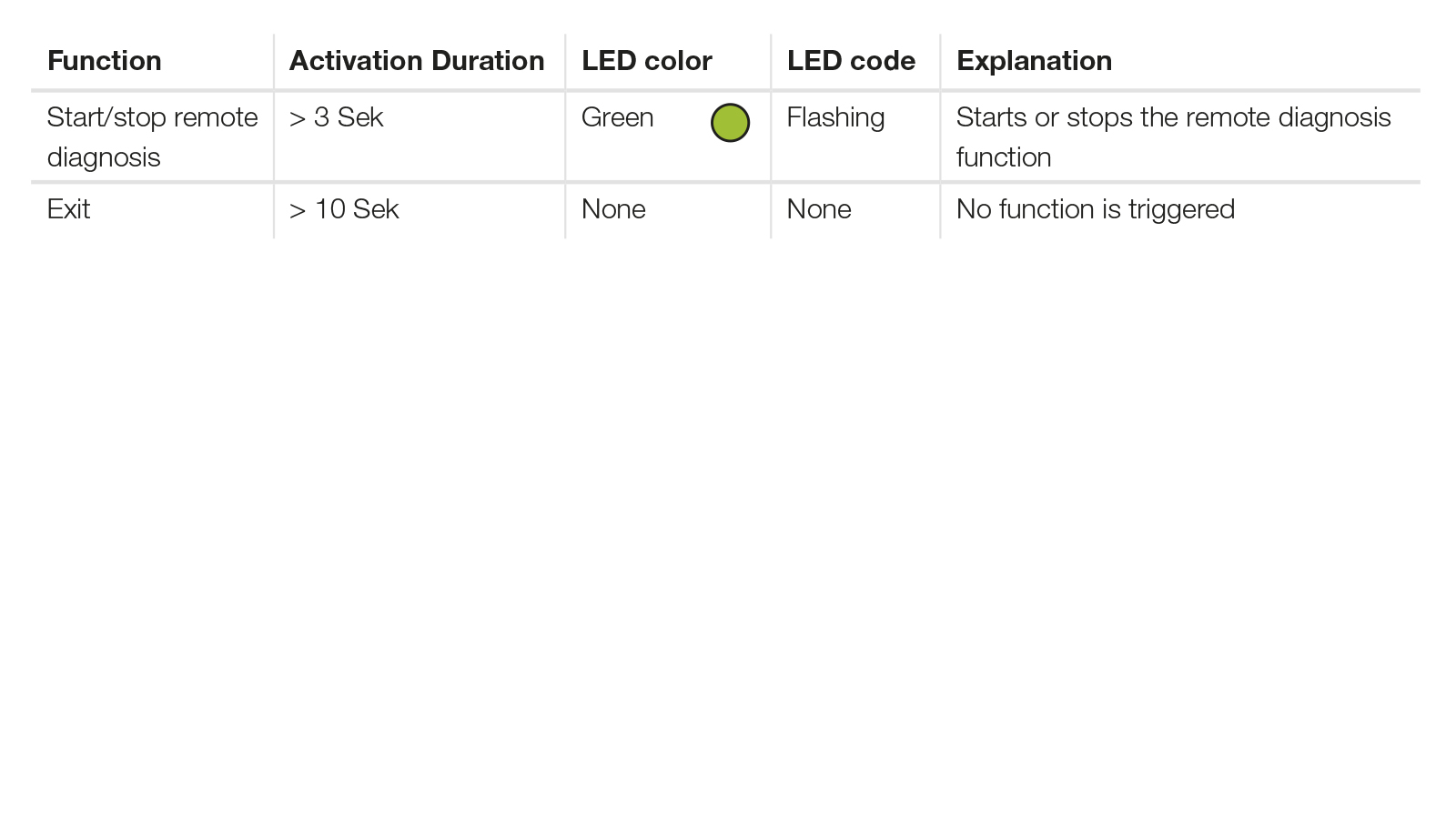Click the Start/stop remote diagnosis cell
The height and width of the screenshot is (819, 1456).
[153, 137]
